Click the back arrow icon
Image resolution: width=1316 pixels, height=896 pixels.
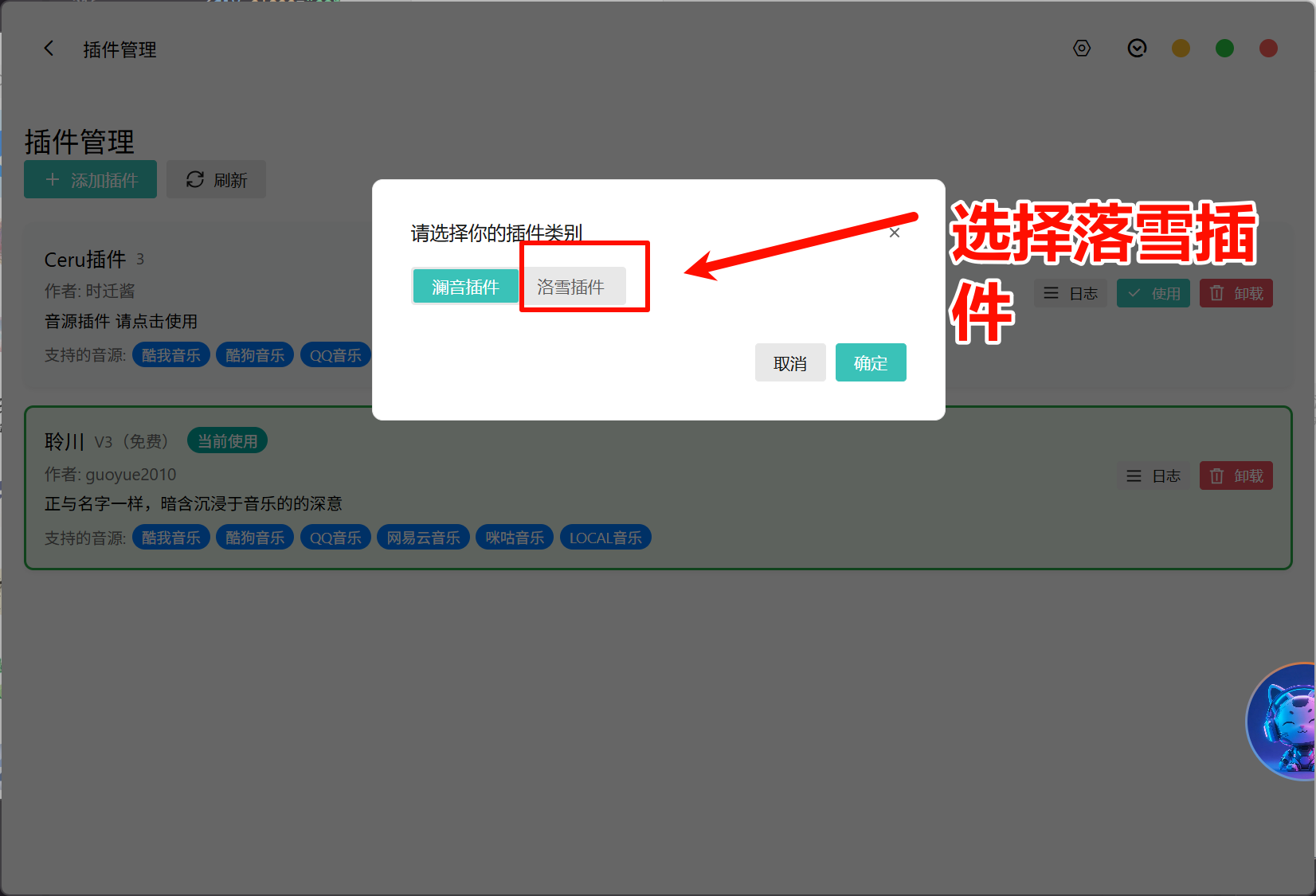(x=49, y=49)
